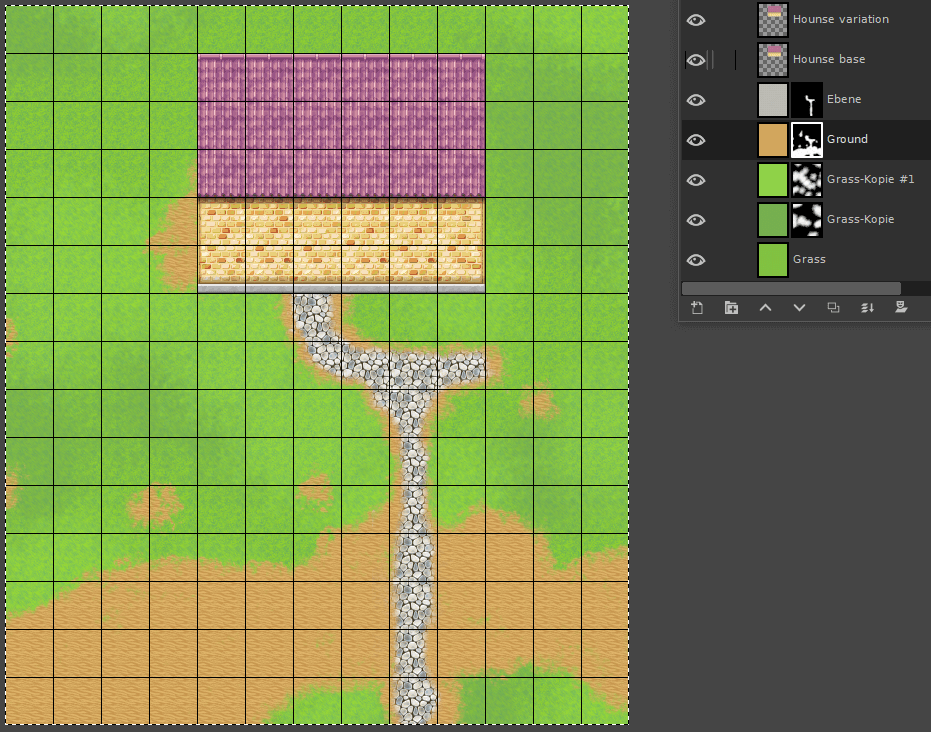Lower the layer with down-chevron button

799,308
